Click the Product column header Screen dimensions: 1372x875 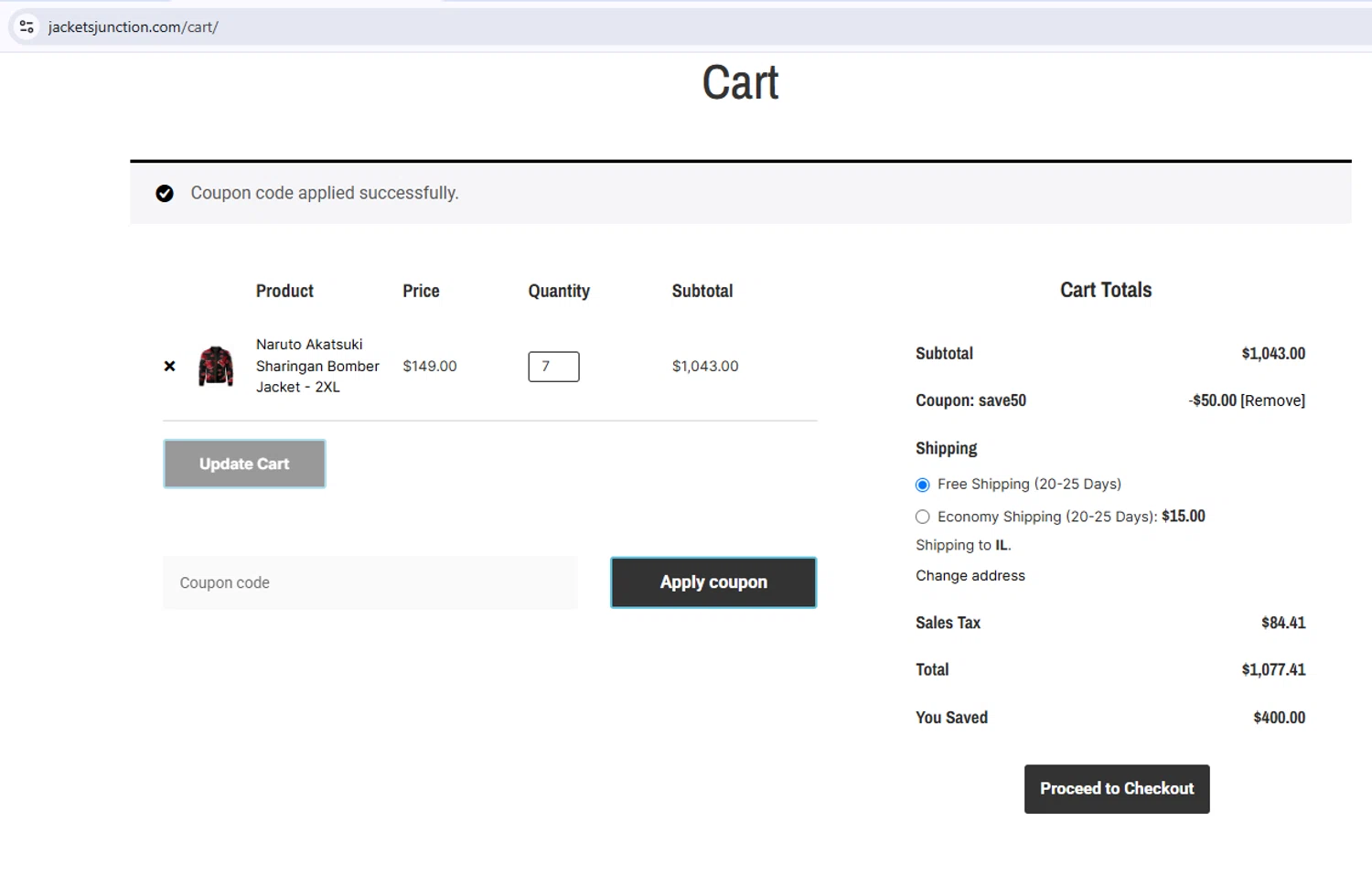pos(284,291)
